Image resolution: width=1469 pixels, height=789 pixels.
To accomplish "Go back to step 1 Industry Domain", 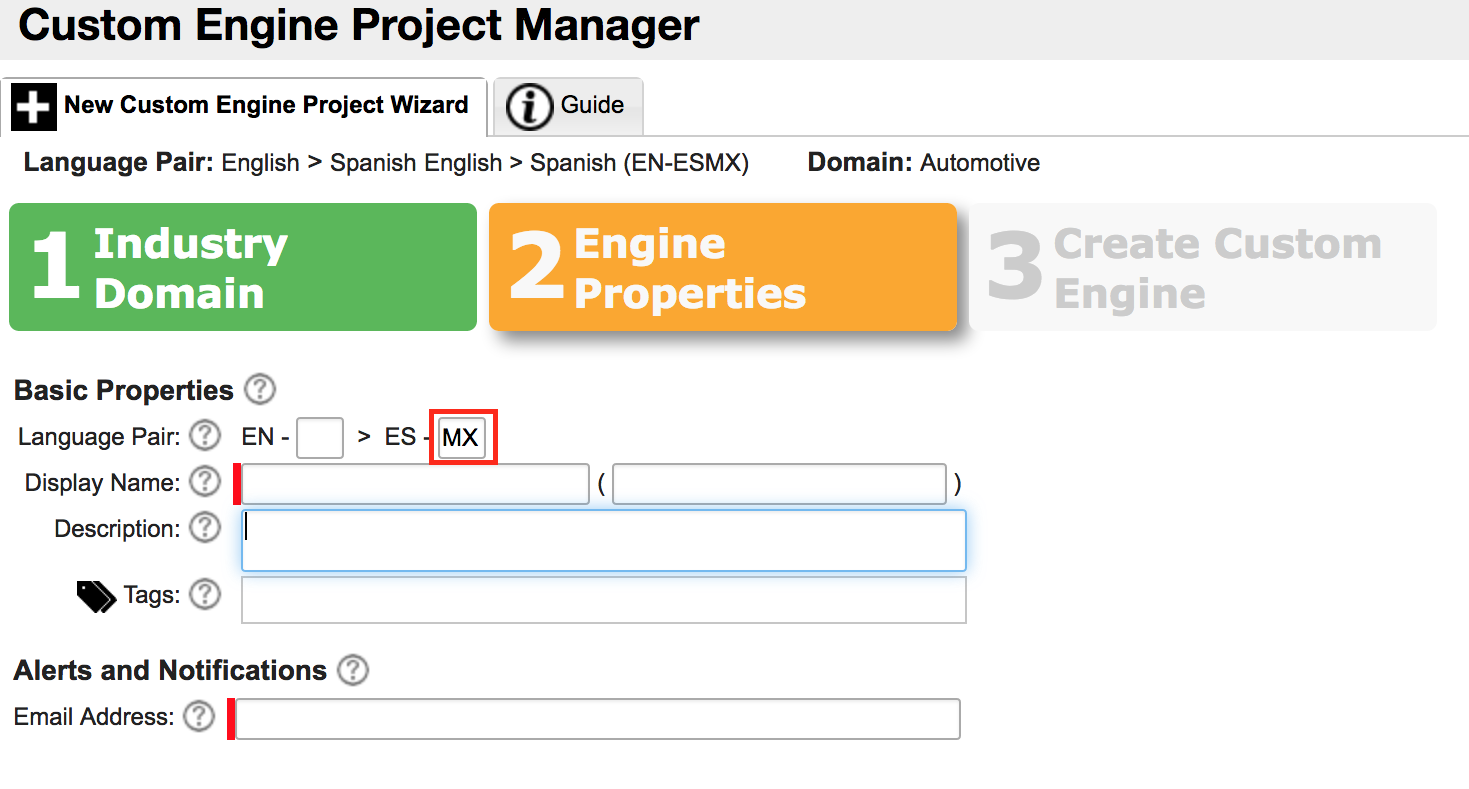I will coord(242,267).
